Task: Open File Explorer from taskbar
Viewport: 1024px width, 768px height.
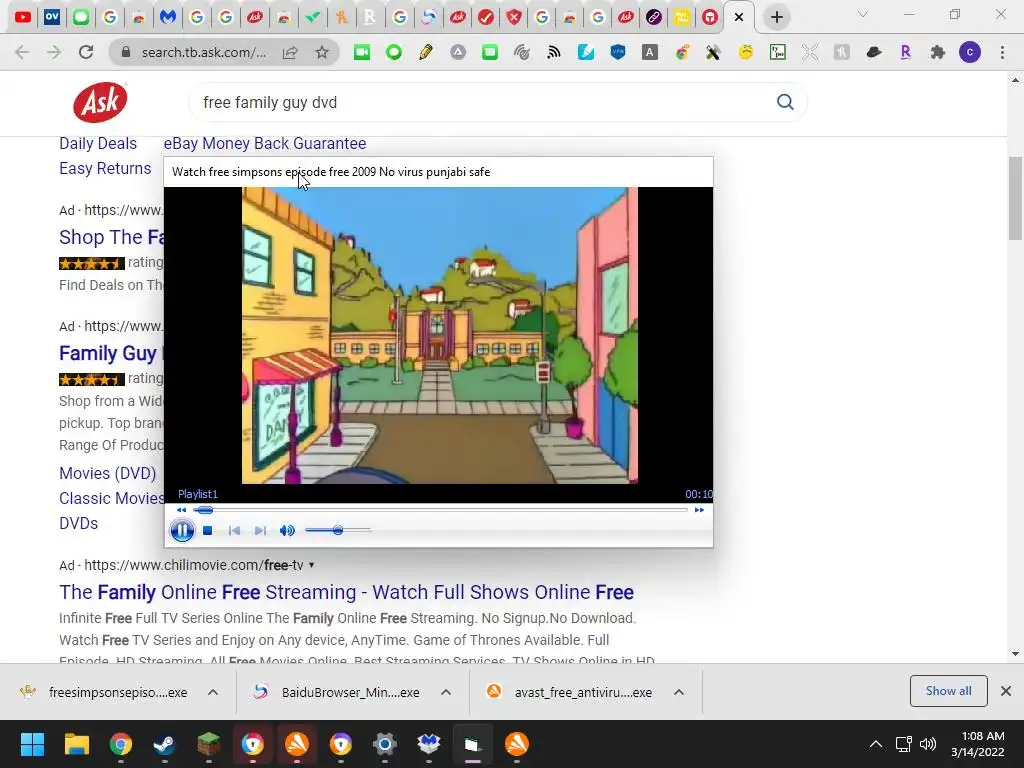Action: coord(76,744)
